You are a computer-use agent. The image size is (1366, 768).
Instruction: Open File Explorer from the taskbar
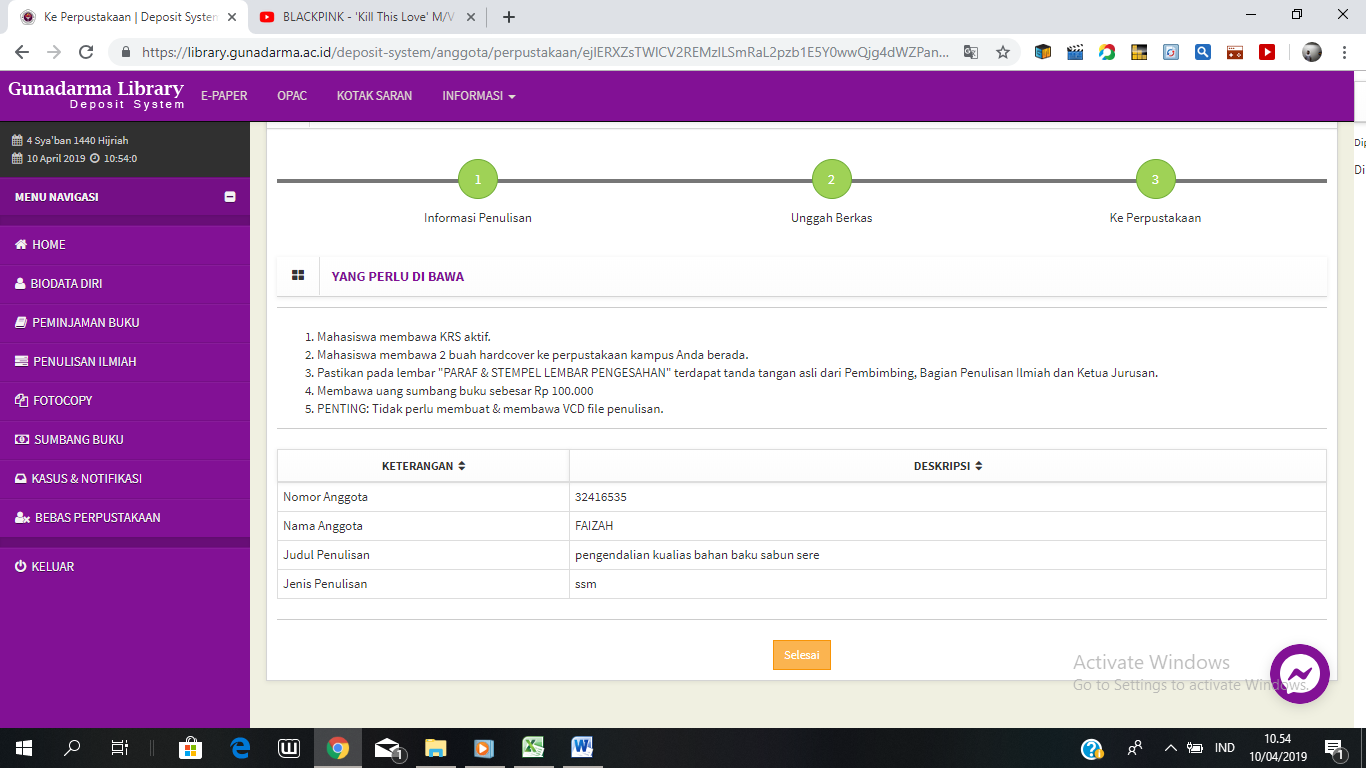435,748
